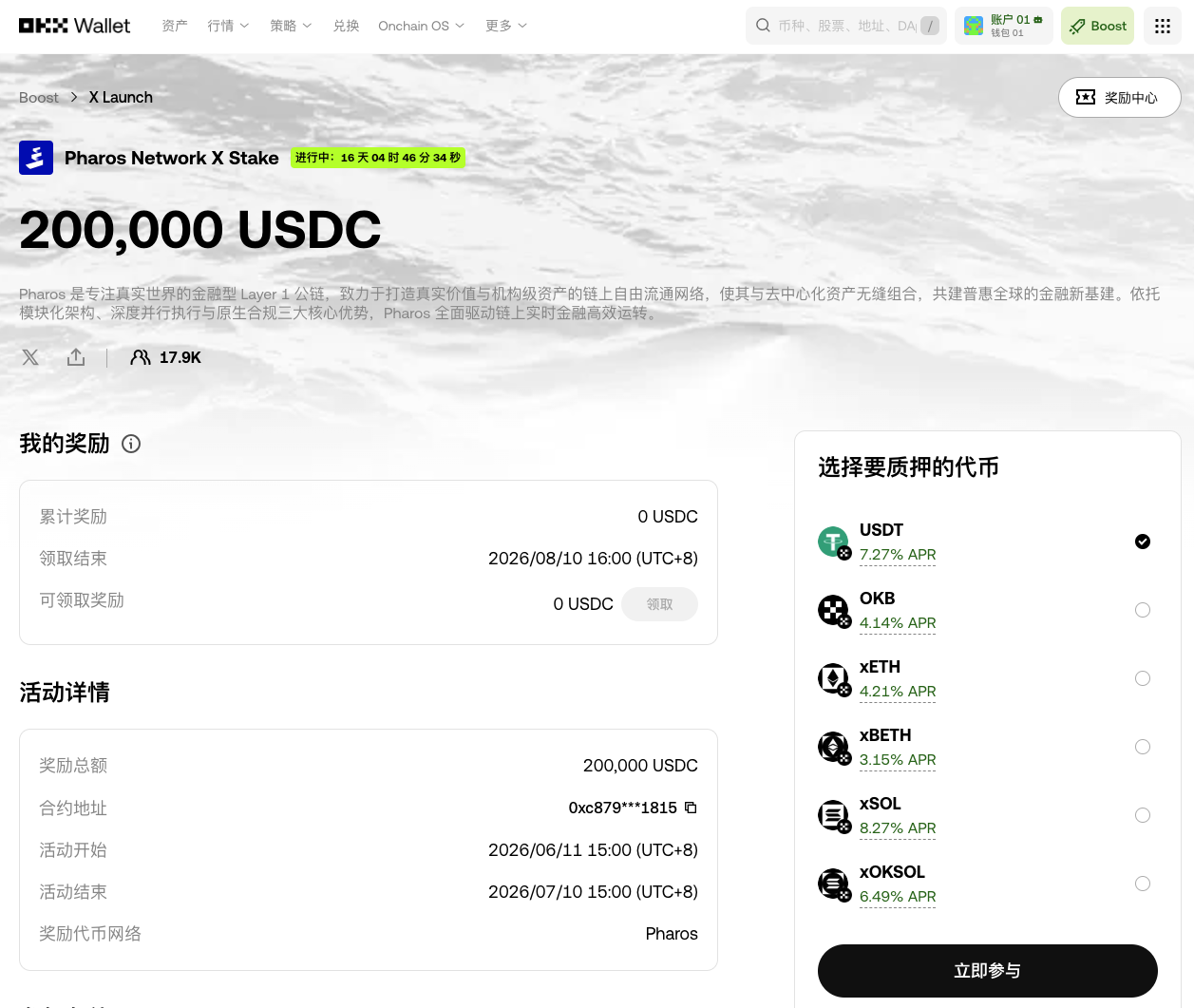Click the 17.9K participant count
1194x1008 pixels.
[180, 357]
